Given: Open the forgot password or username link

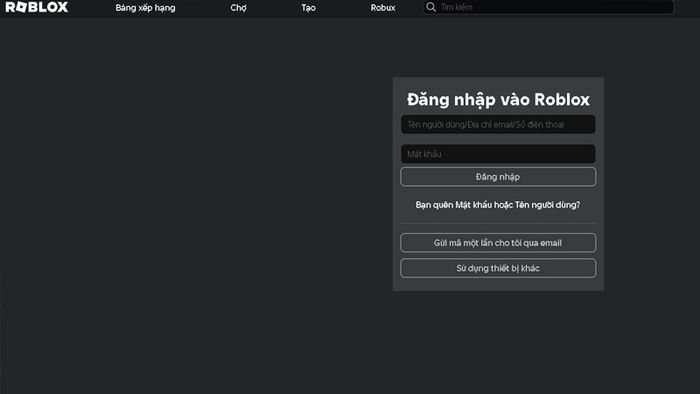Looking at the screenshot, I should [x=498, y=205].
